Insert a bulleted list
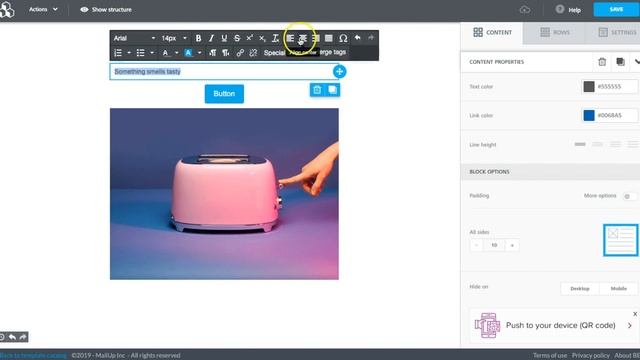640x360 pixels. (x=140, y=53)
